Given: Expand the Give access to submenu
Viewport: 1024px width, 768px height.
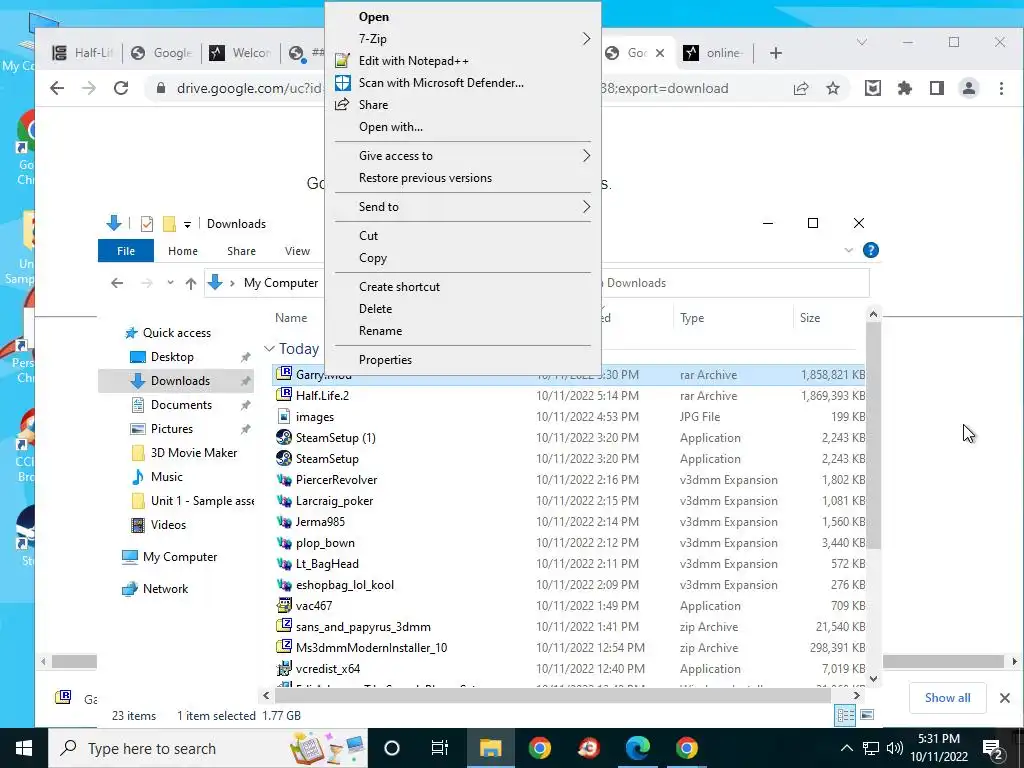Looking at the screenshot, I should pos(586,155).
